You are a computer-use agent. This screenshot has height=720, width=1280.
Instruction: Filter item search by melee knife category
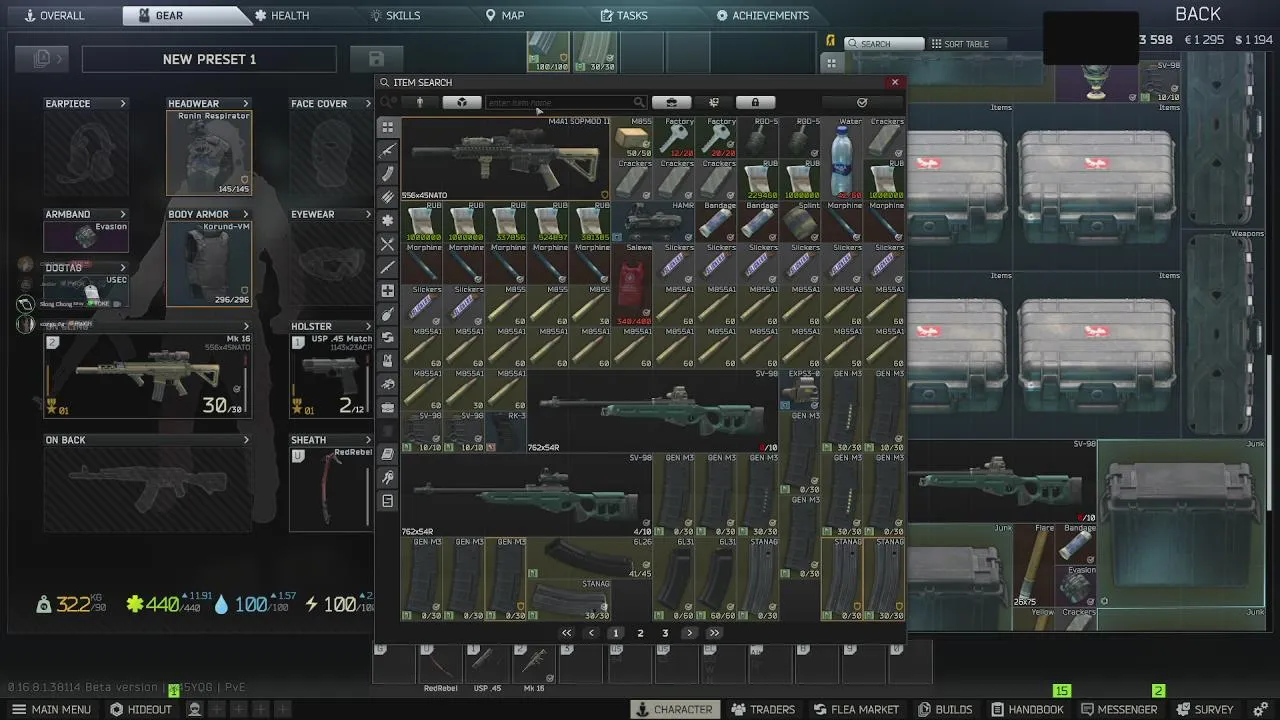pos(387,267)
